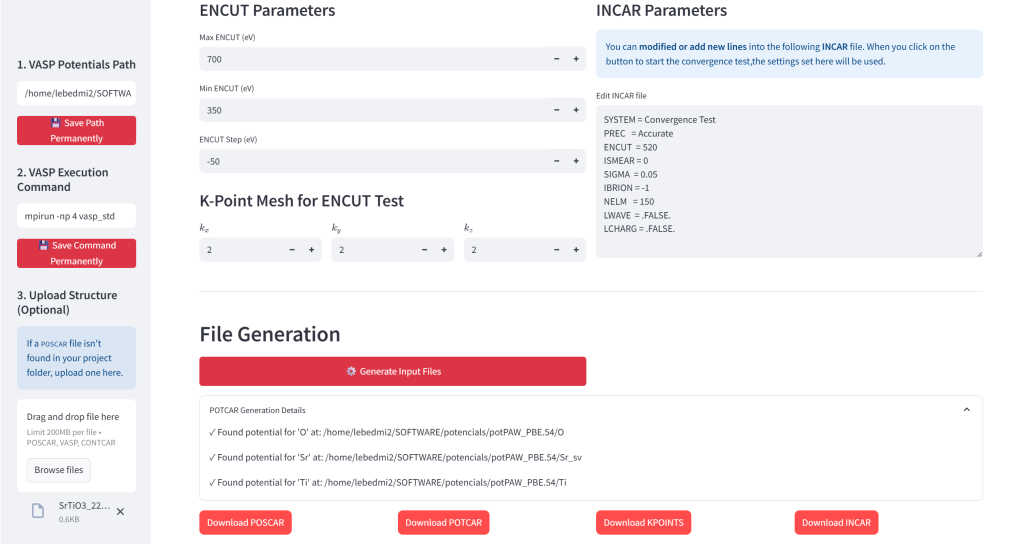
Task: Click Generate Input Files button
Action: click(392, 371)
